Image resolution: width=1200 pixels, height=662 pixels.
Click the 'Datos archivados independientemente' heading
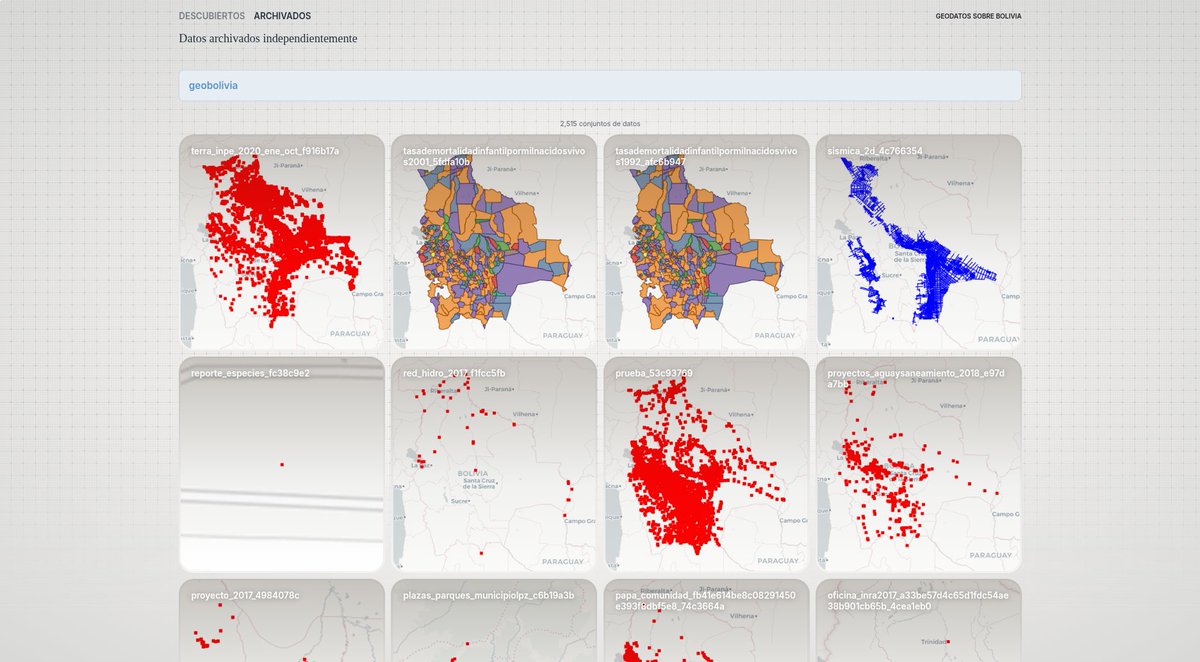coord(268,38)
